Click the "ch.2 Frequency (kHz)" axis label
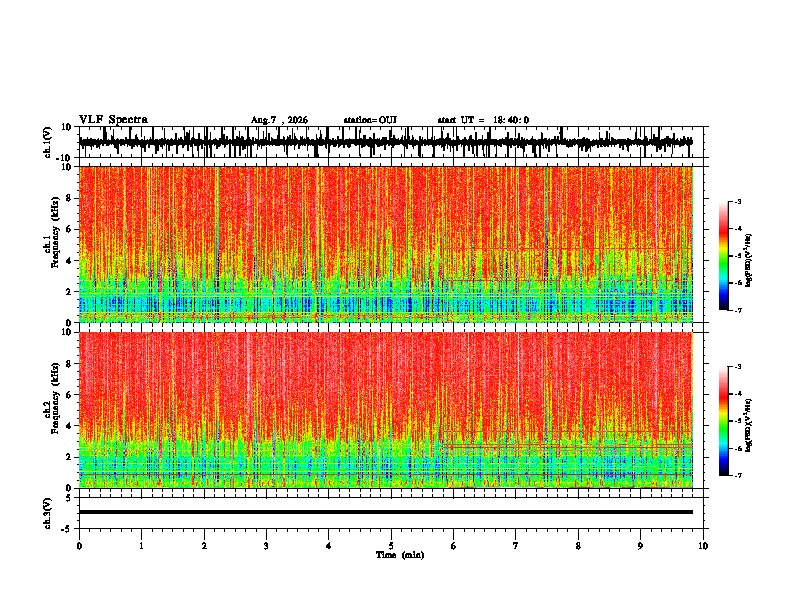This screenshot has height=612, width=792. pyautogui.click(x=51, y=398)
